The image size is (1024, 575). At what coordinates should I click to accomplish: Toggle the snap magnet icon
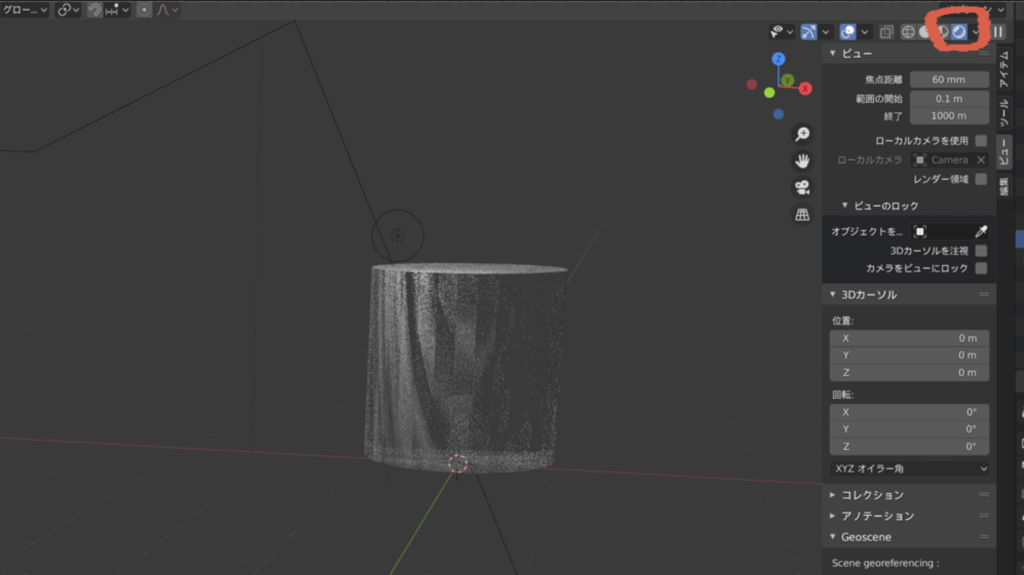pos(96,10)
